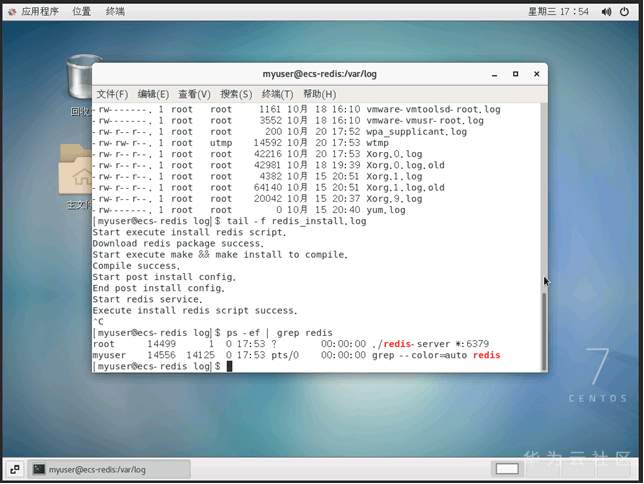
Task: Click the power icon in top panel
Action: (624, 12)
